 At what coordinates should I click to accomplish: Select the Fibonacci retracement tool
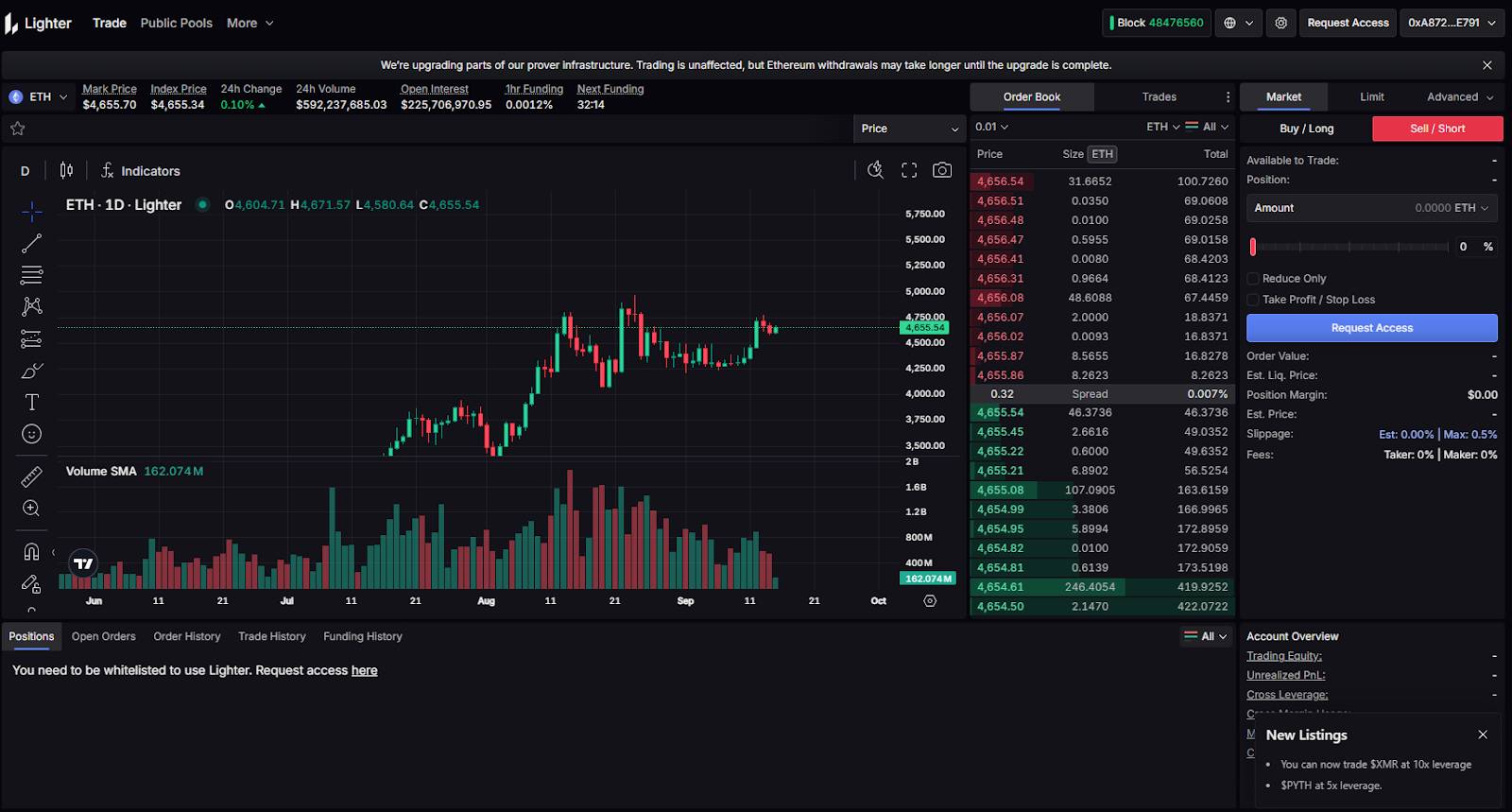pos(31,275)
